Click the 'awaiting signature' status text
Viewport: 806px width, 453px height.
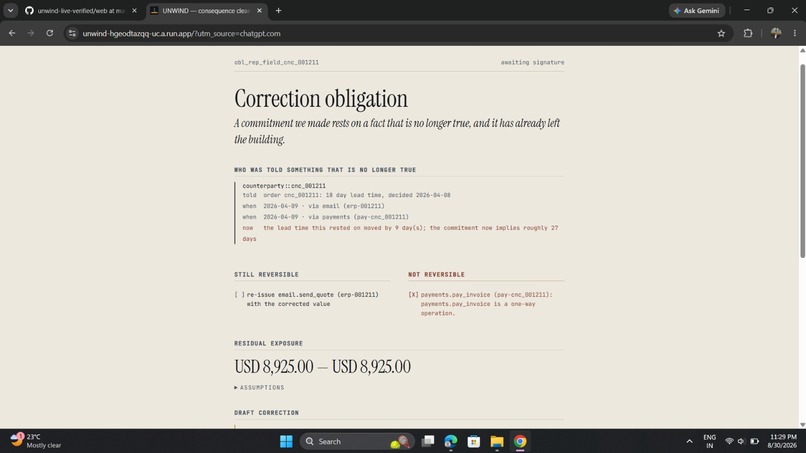tap(533, 62)
